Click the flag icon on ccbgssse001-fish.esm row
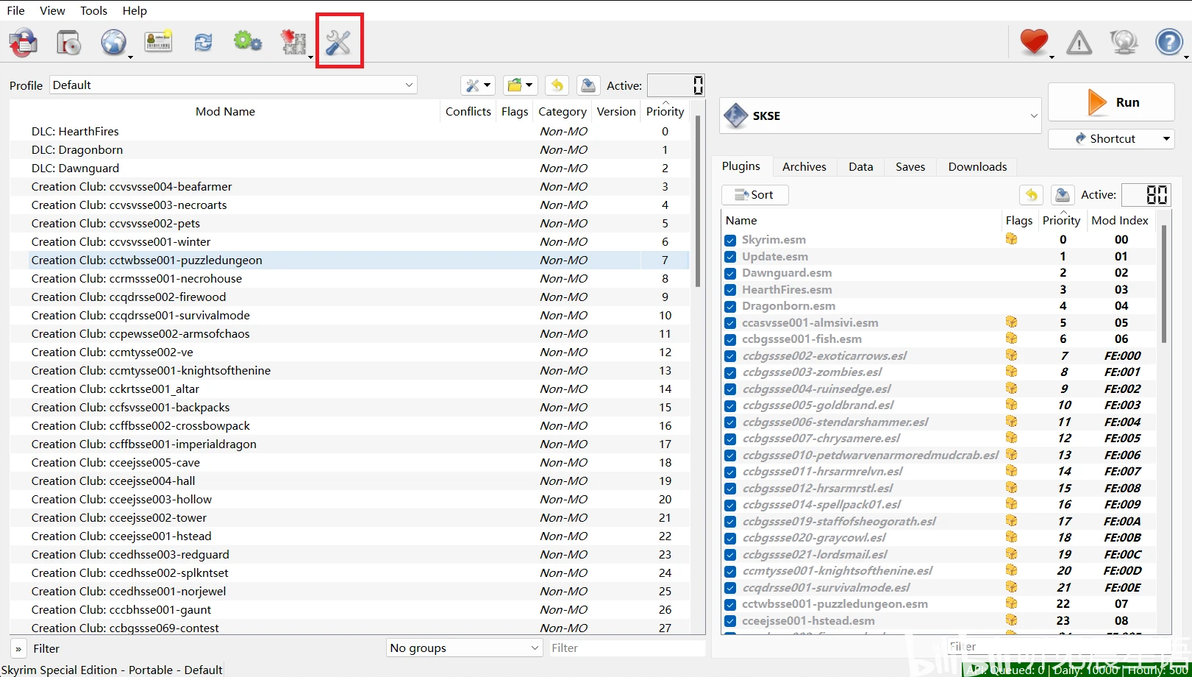Screen dimensions: 1192x677 pos(1011,339)
